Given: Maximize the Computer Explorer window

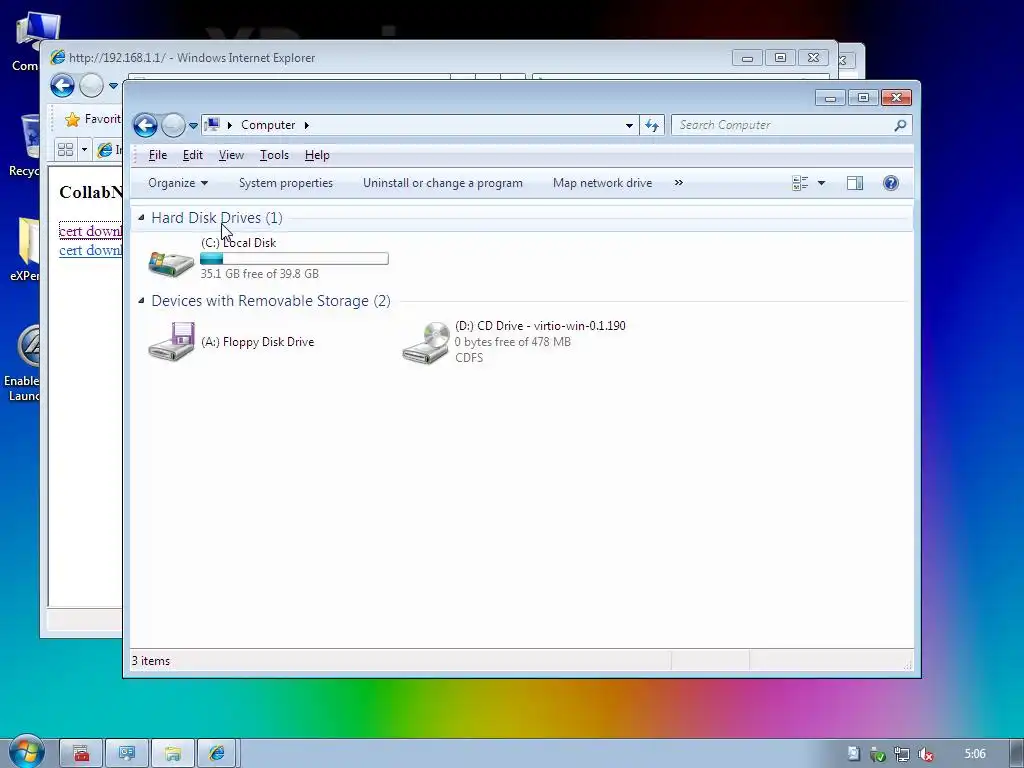Looking at the screenshot, I should (x=863, y=98).
